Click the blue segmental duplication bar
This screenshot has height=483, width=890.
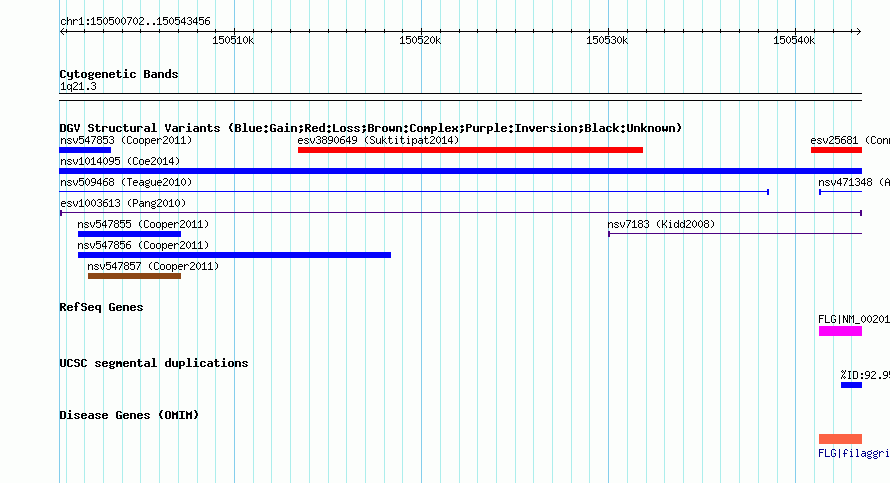tap(851, 385)
